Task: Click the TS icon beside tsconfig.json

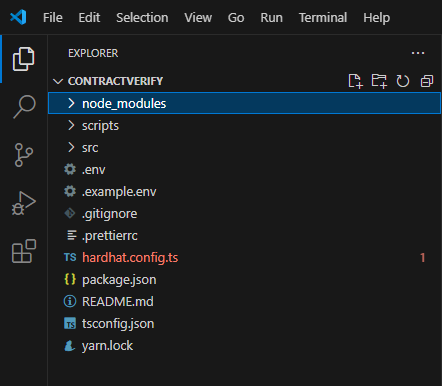Action: coord(70,323)
